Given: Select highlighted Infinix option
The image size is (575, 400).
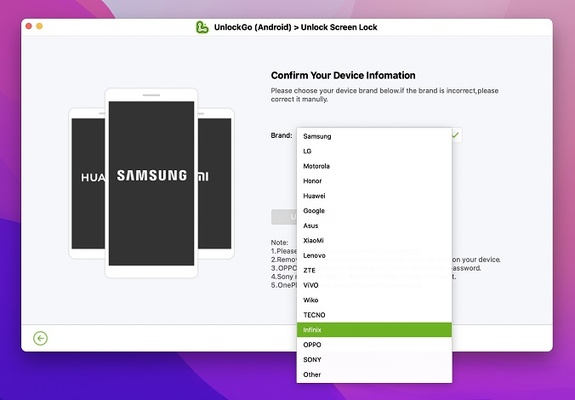Looking at the screenshot, I should (374, 330).
